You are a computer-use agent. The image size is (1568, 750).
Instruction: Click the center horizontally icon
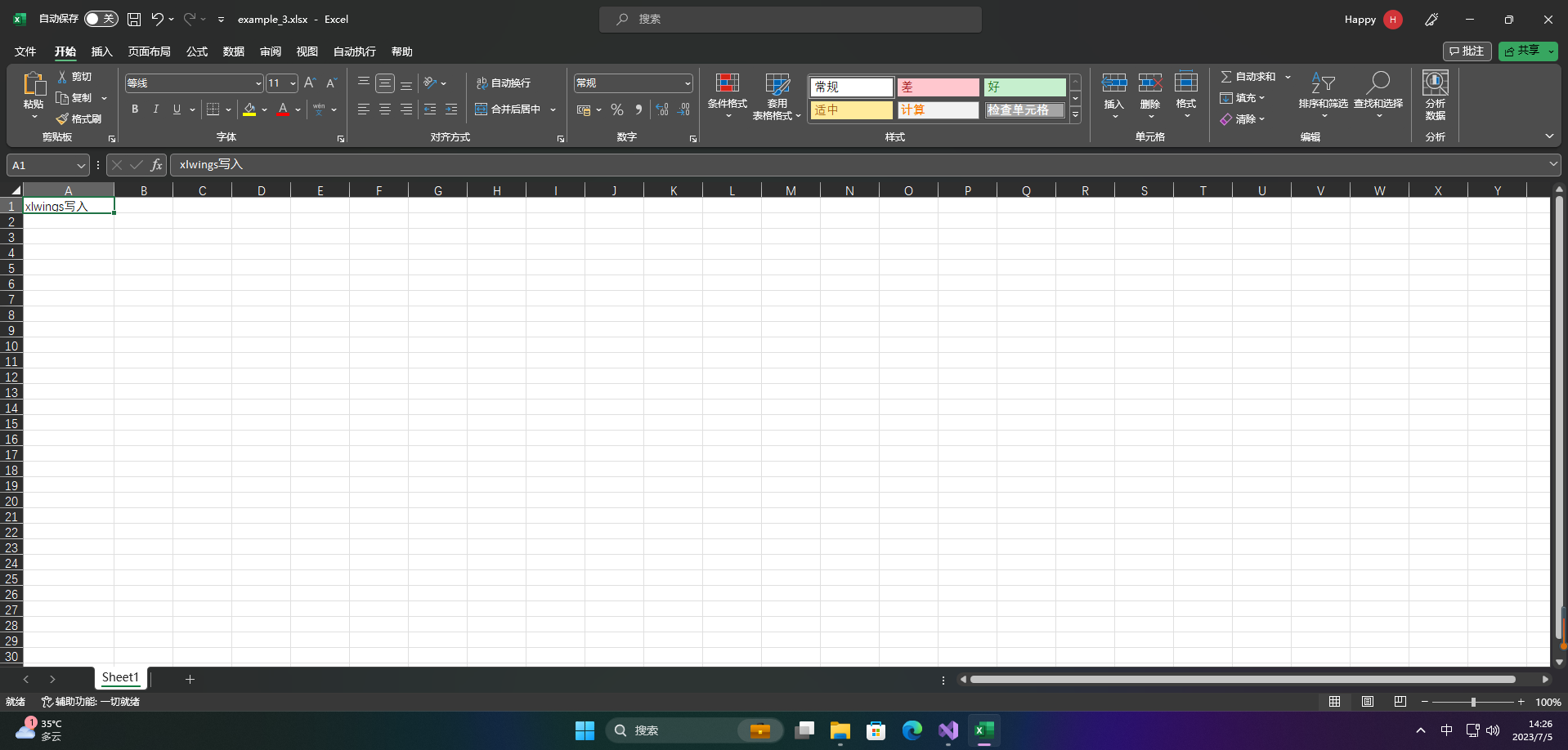385,109
